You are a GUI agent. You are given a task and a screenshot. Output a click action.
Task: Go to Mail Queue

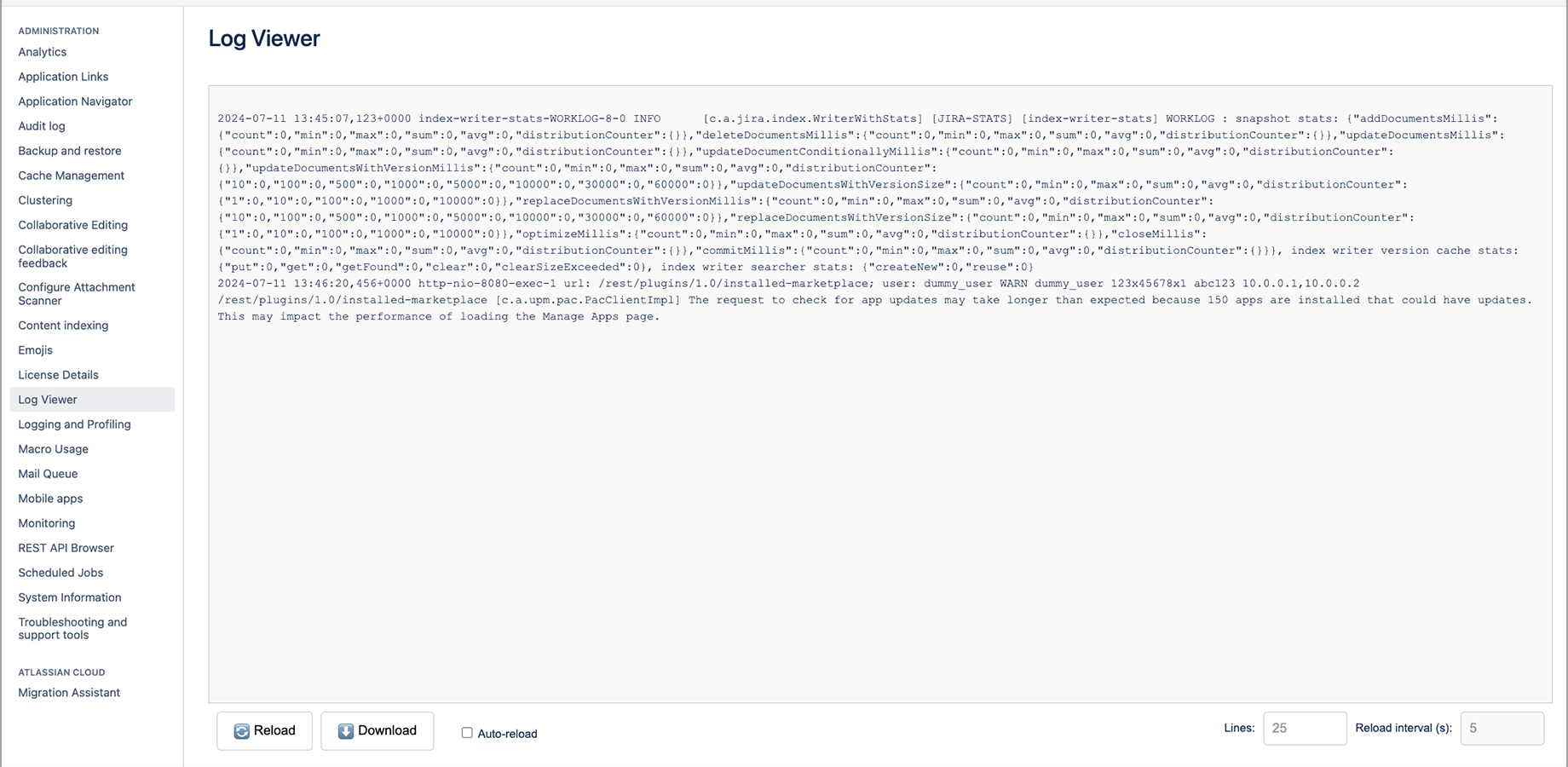[48, 474]
